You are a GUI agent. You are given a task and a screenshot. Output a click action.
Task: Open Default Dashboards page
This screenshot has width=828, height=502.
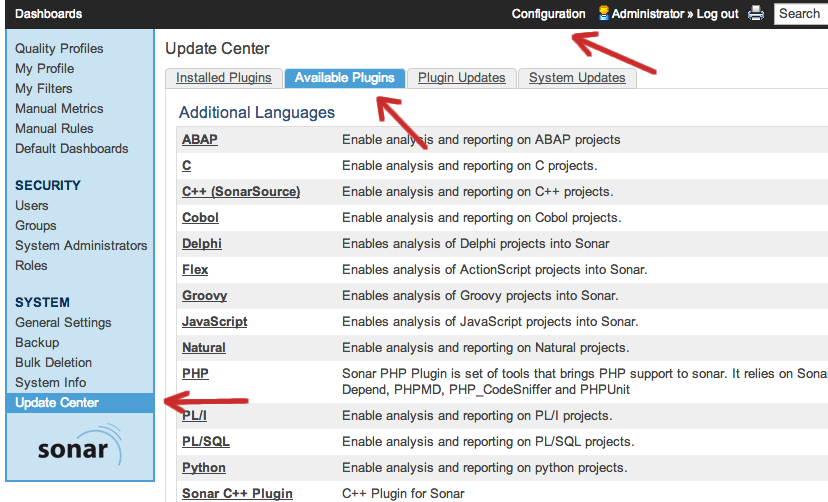[x=72, y=149]
